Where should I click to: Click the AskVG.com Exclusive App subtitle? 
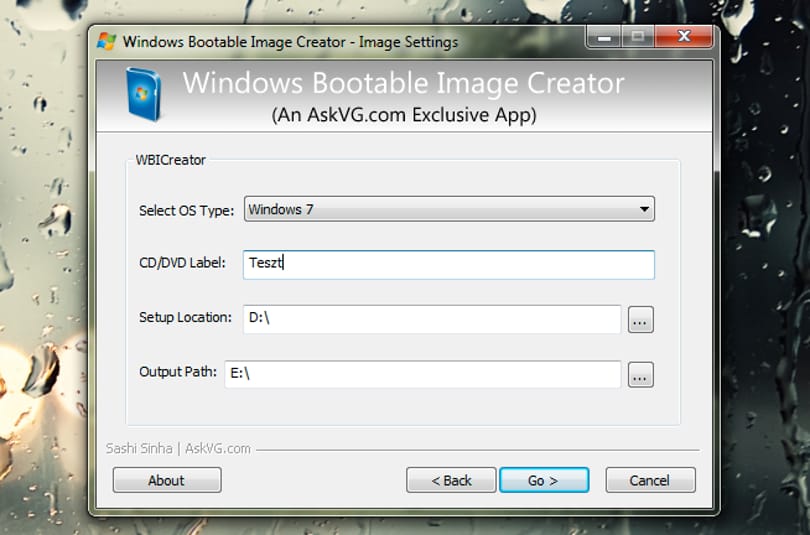[404, 115]
